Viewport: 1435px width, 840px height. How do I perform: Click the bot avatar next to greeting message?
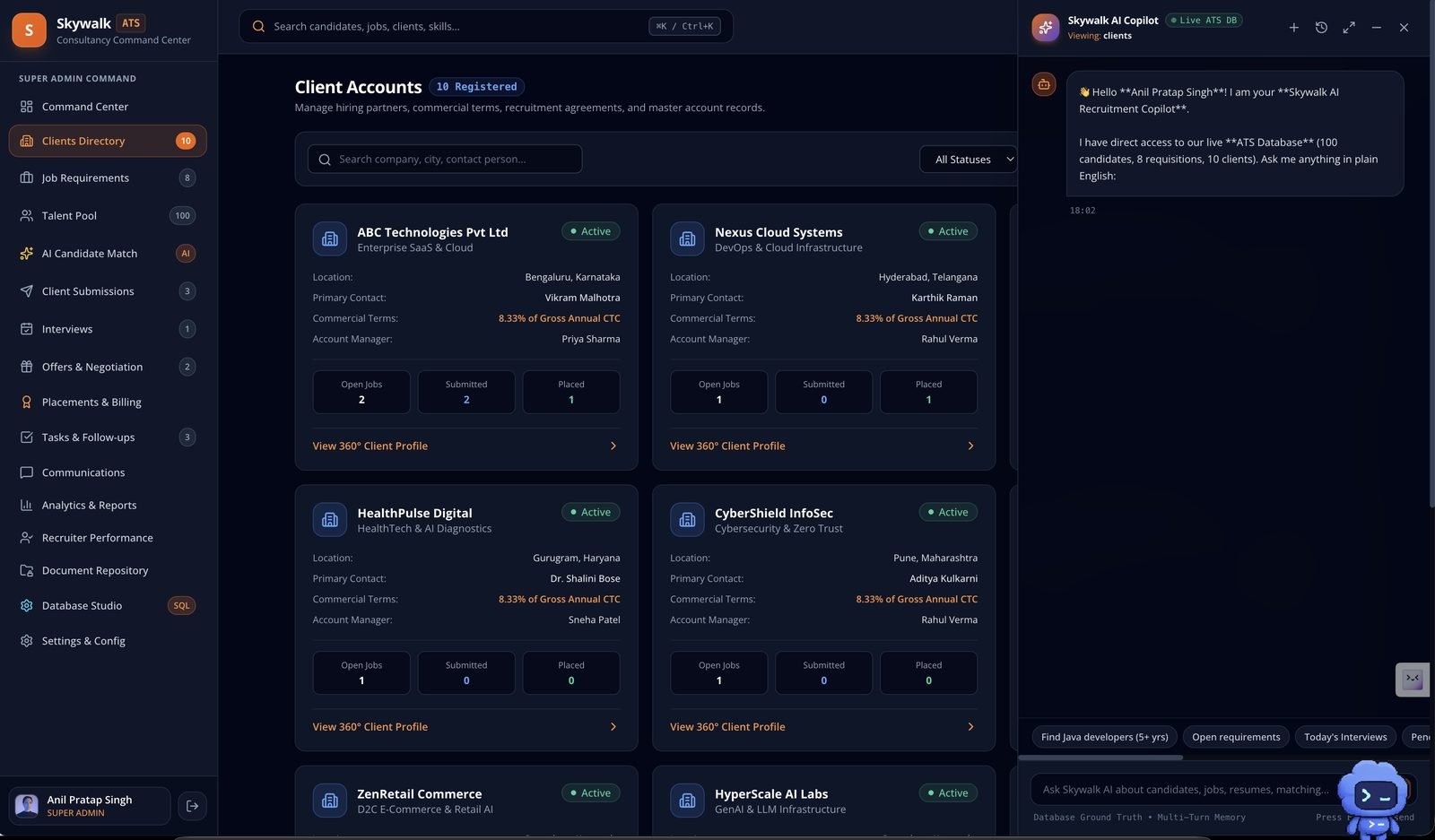click(1044, 84)
